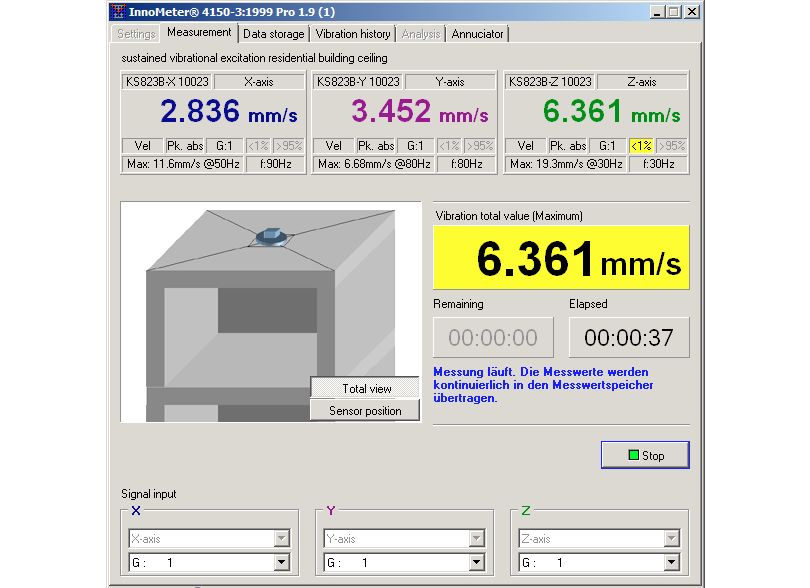Click the yellow vibration total value display
Viewport: 810px width, 588px height.
(561, 259)
